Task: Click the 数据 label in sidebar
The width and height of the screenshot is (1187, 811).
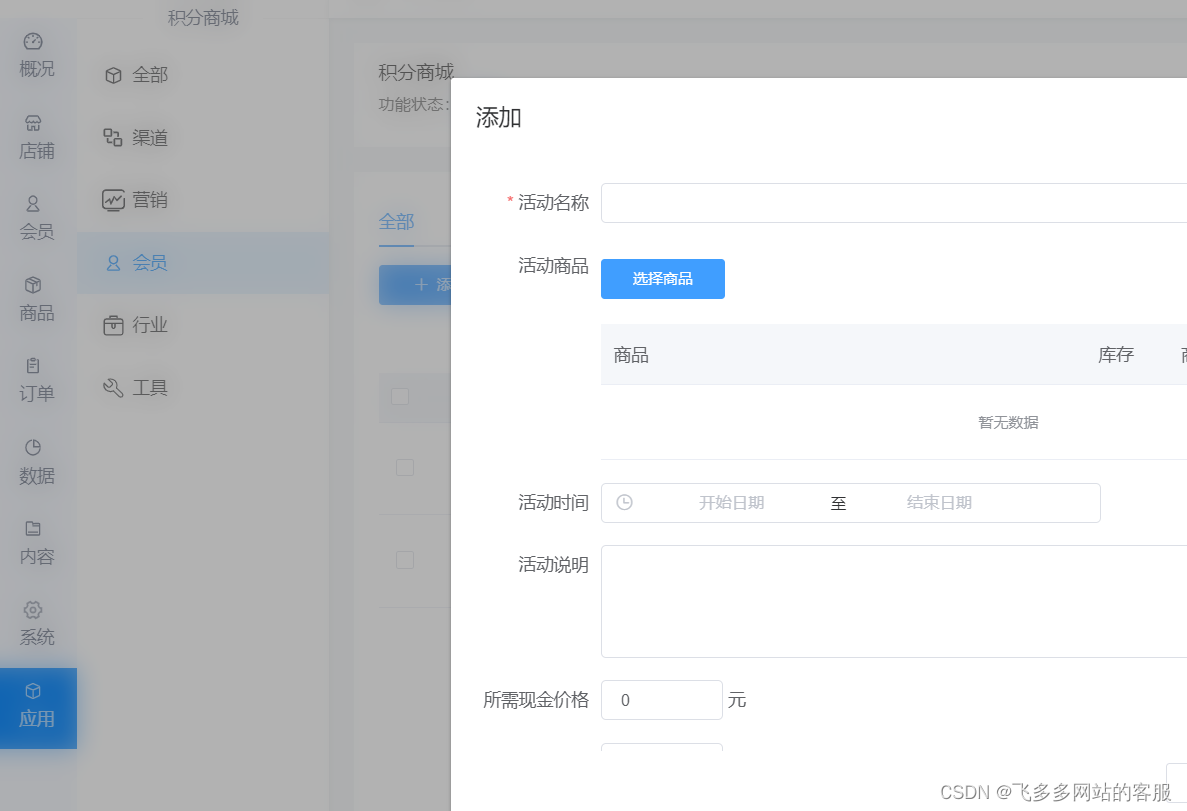Action: (x=37, y=476)
